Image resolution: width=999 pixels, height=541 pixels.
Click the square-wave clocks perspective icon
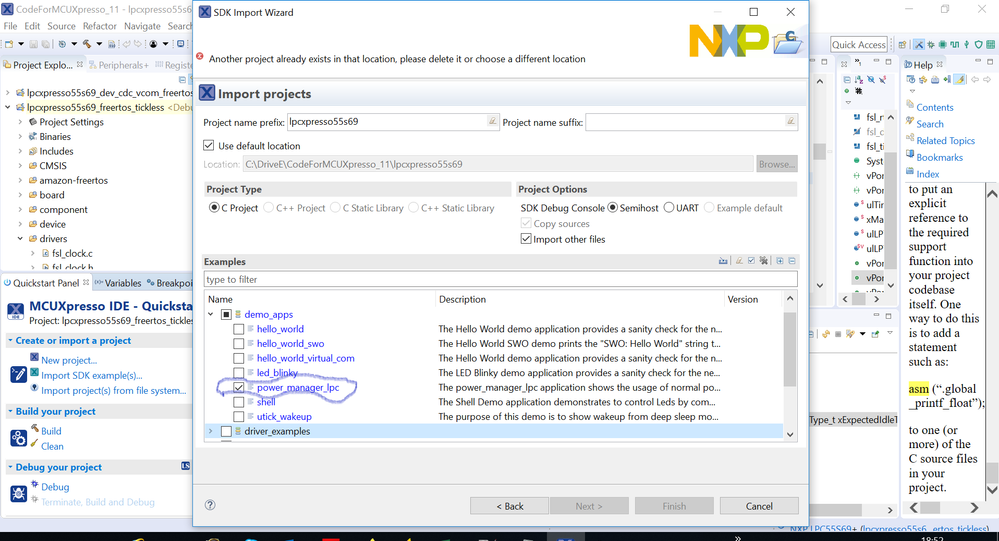point(954,45)
